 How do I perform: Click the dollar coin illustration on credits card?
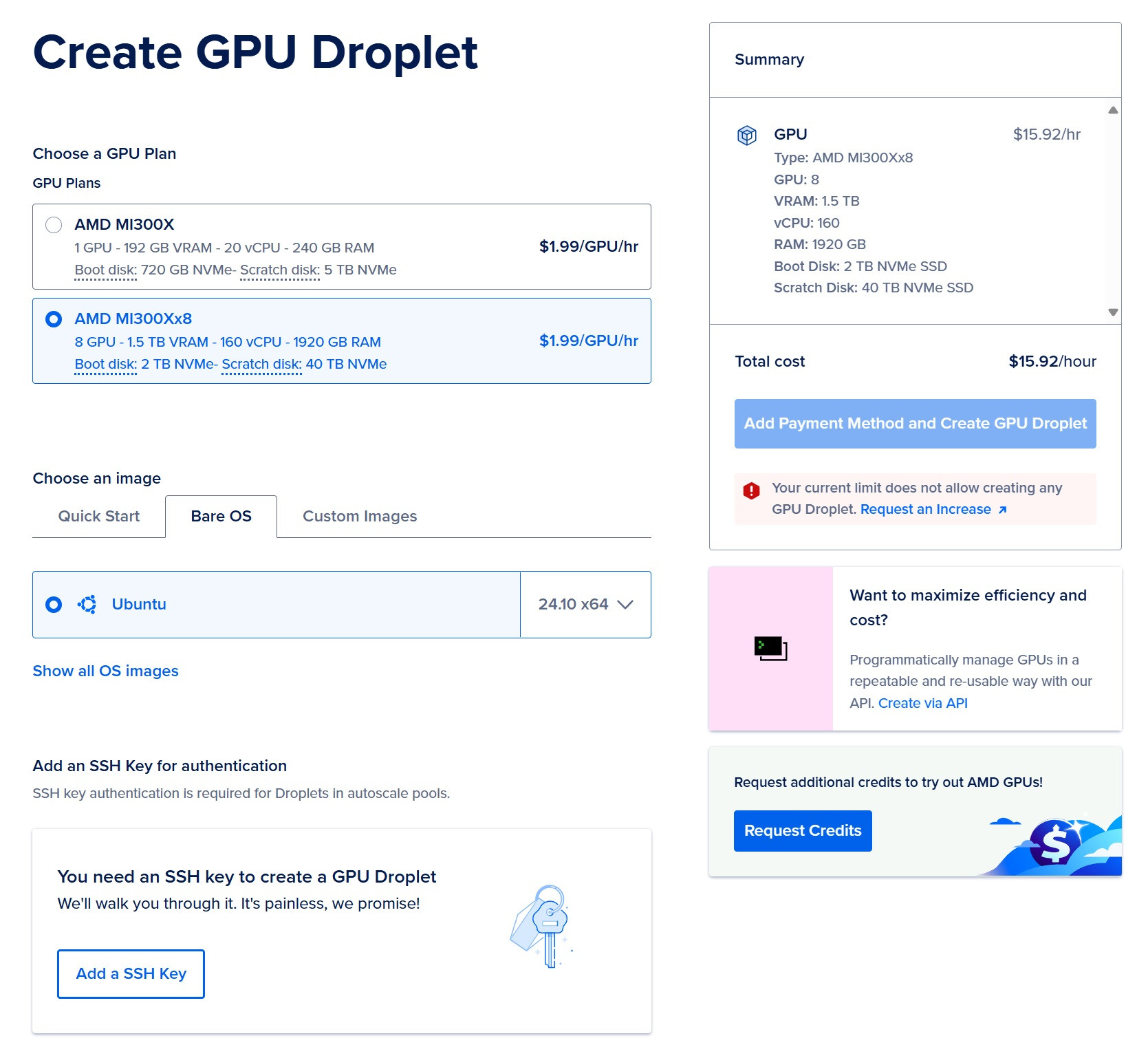pyautogui.click(x=1055, y=843)
